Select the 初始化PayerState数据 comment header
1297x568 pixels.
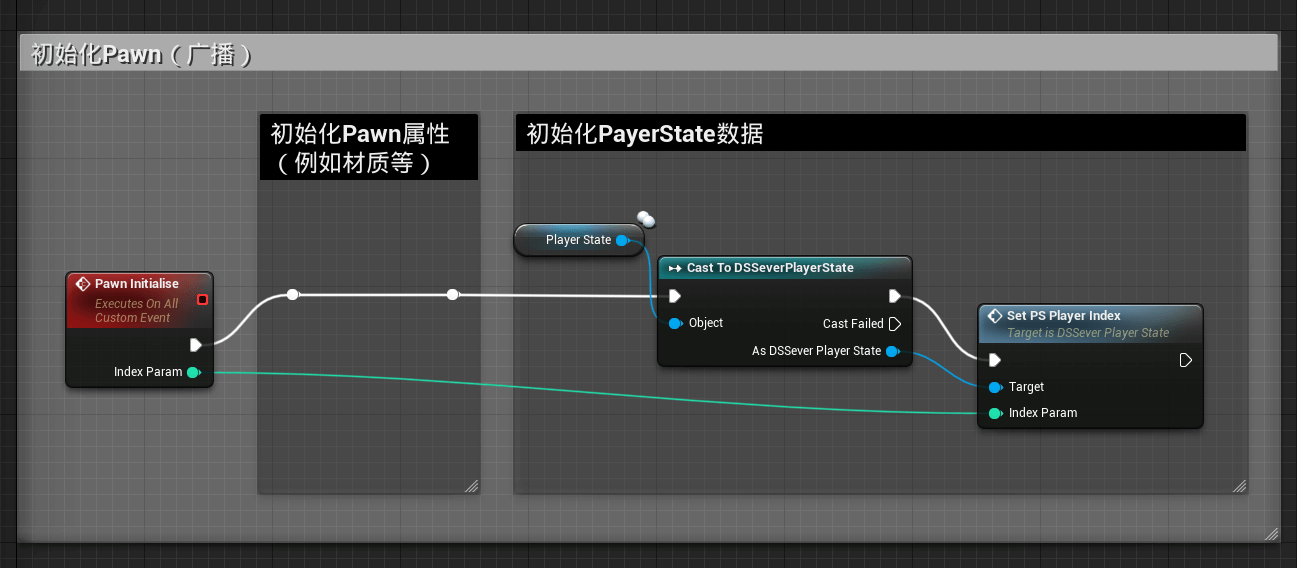(x=881, y=132)
